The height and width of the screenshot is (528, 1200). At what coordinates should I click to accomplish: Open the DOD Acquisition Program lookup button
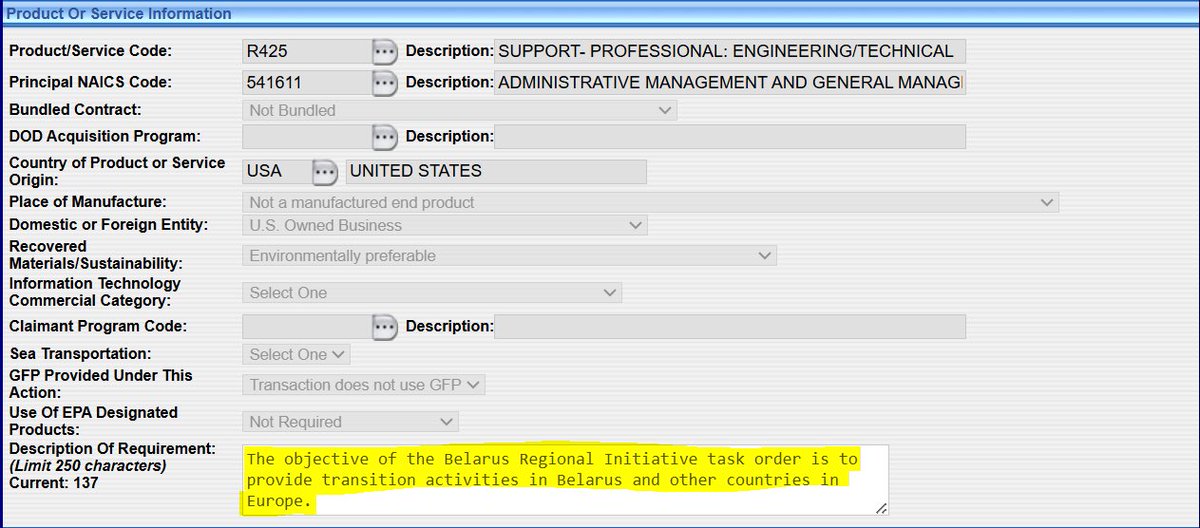(x=385, y=136)
